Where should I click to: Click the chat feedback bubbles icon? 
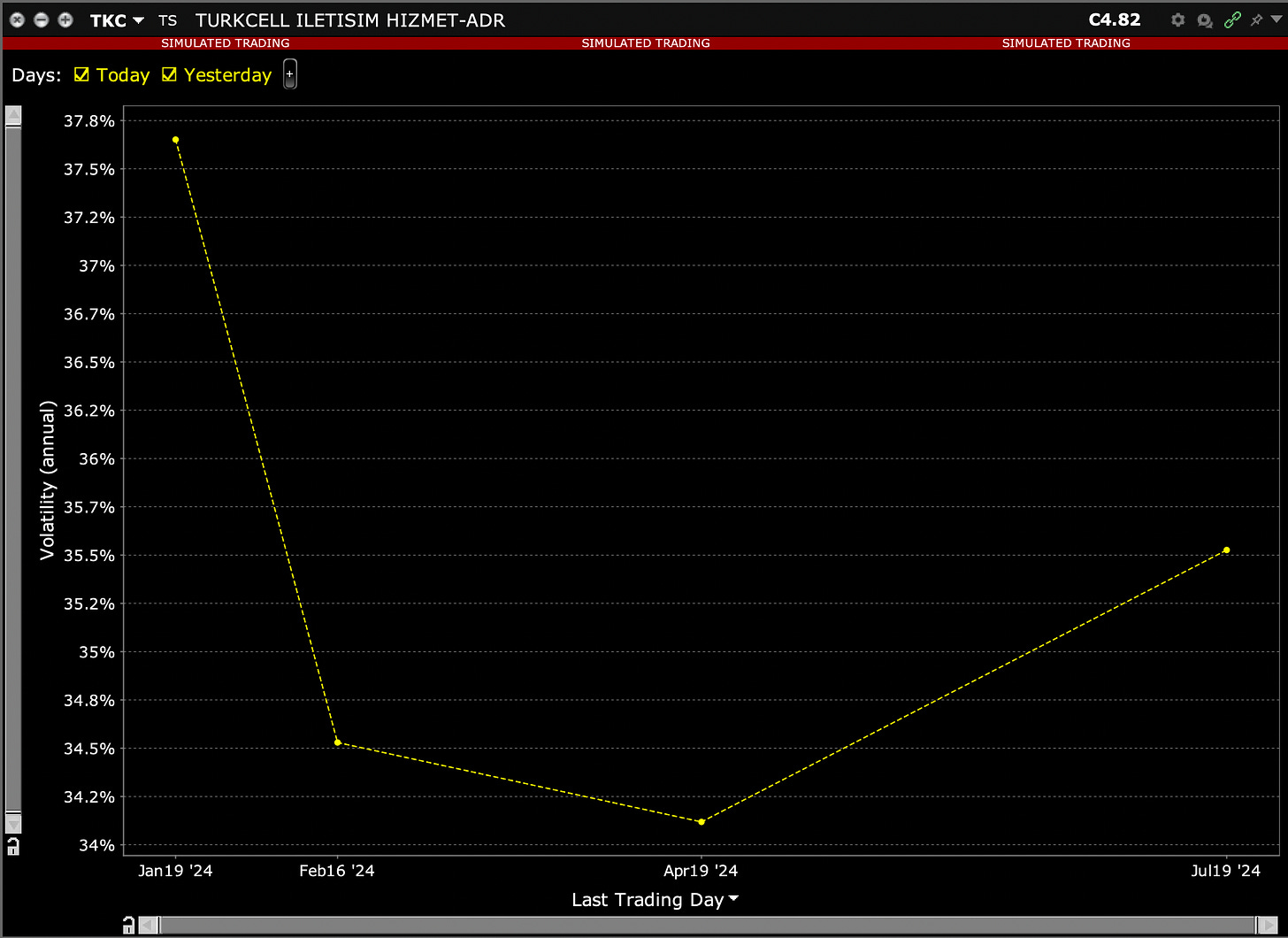pos(1204,20)
